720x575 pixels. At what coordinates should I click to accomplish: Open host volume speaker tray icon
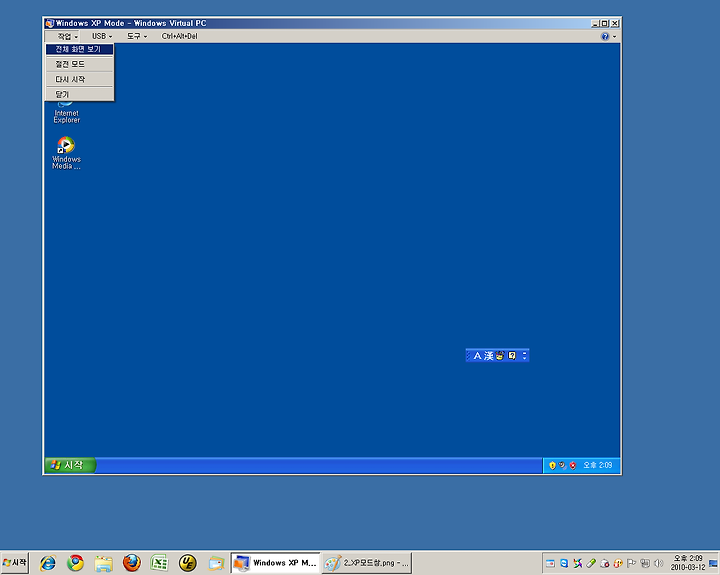pyautogui.click(x=658, y=563)
